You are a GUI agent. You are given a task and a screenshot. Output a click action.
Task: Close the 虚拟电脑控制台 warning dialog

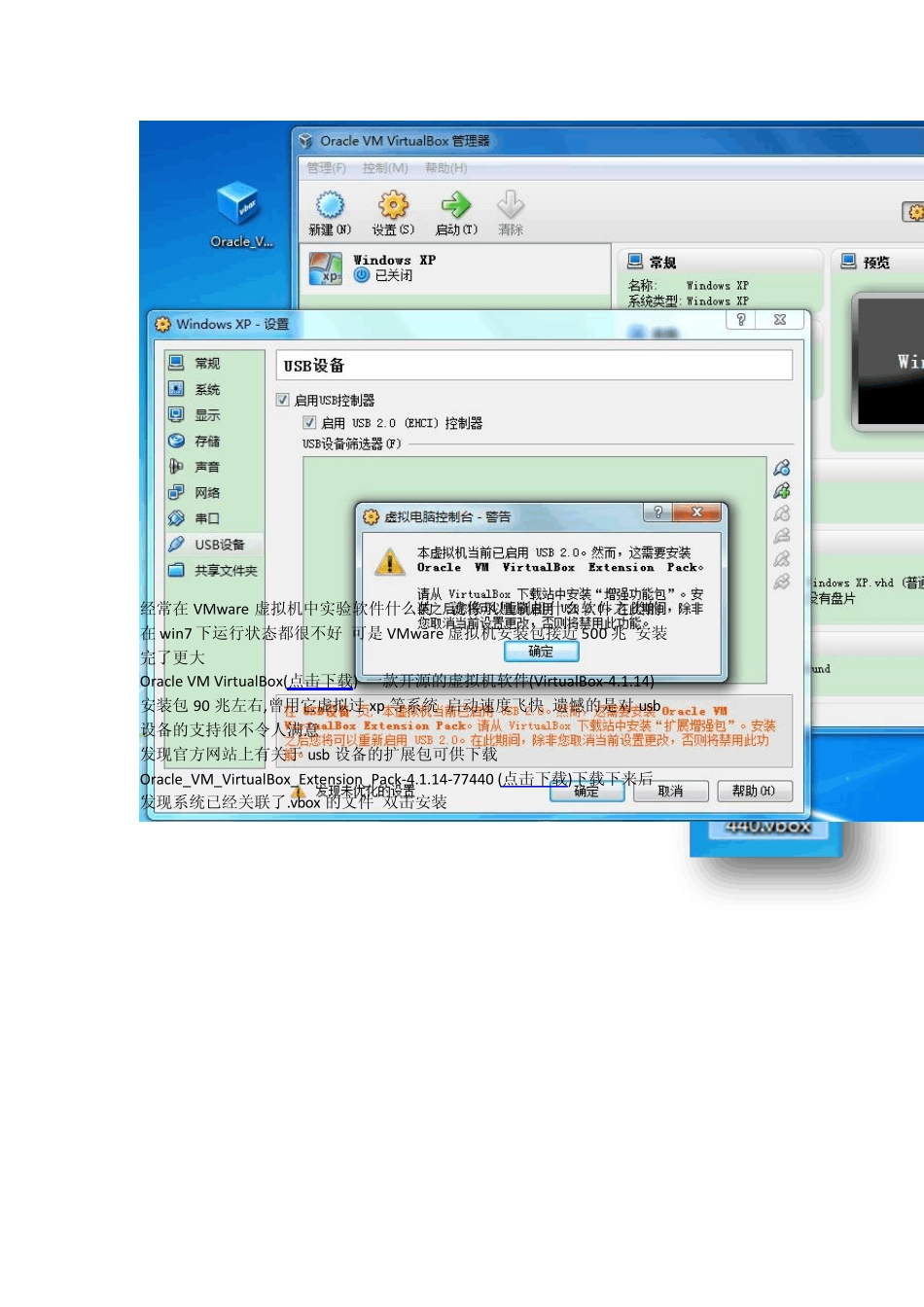[696, 512]
